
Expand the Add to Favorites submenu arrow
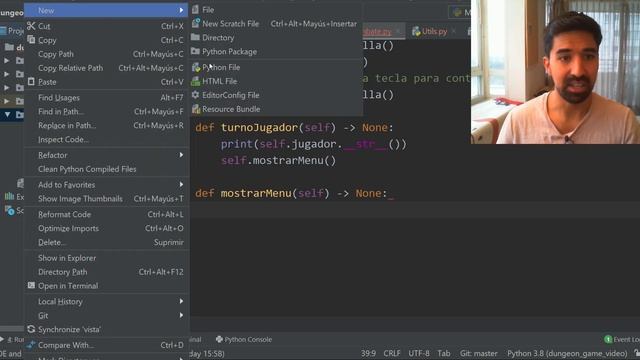181,185
